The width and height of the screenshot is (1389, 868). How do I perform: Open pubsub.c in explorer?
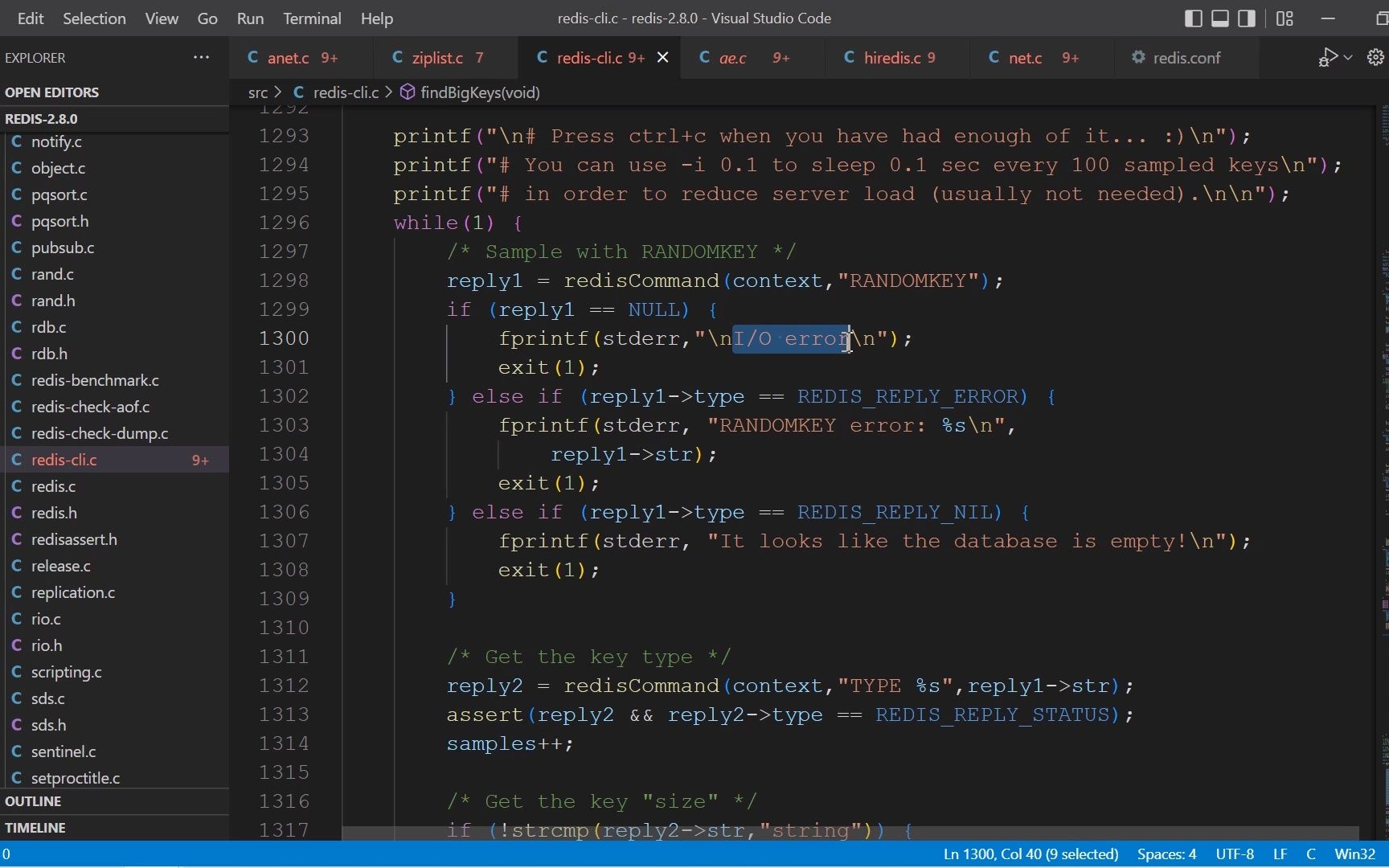pos(114,248)
